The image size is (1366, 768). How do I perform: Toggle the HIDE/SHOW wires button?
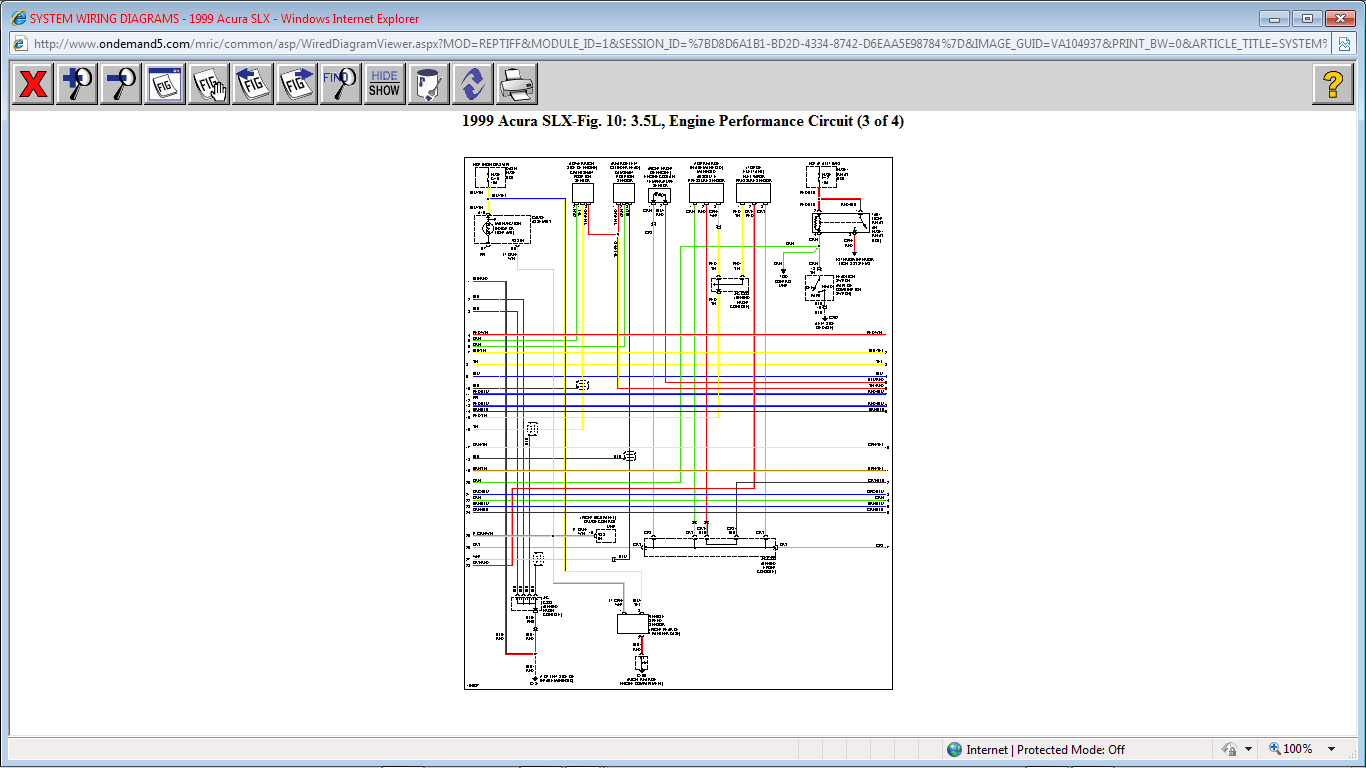click(384, 84)
